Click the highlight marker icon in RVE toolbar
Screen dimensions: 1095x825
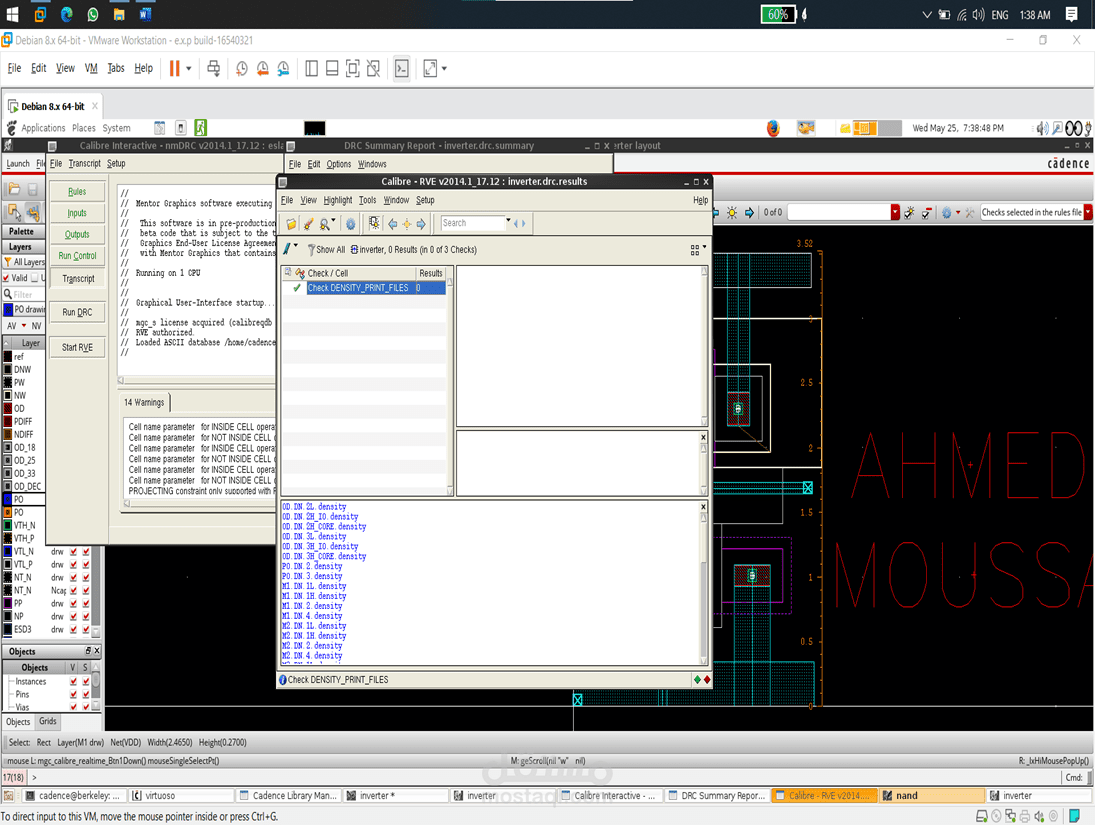click(x=308, y=224)
